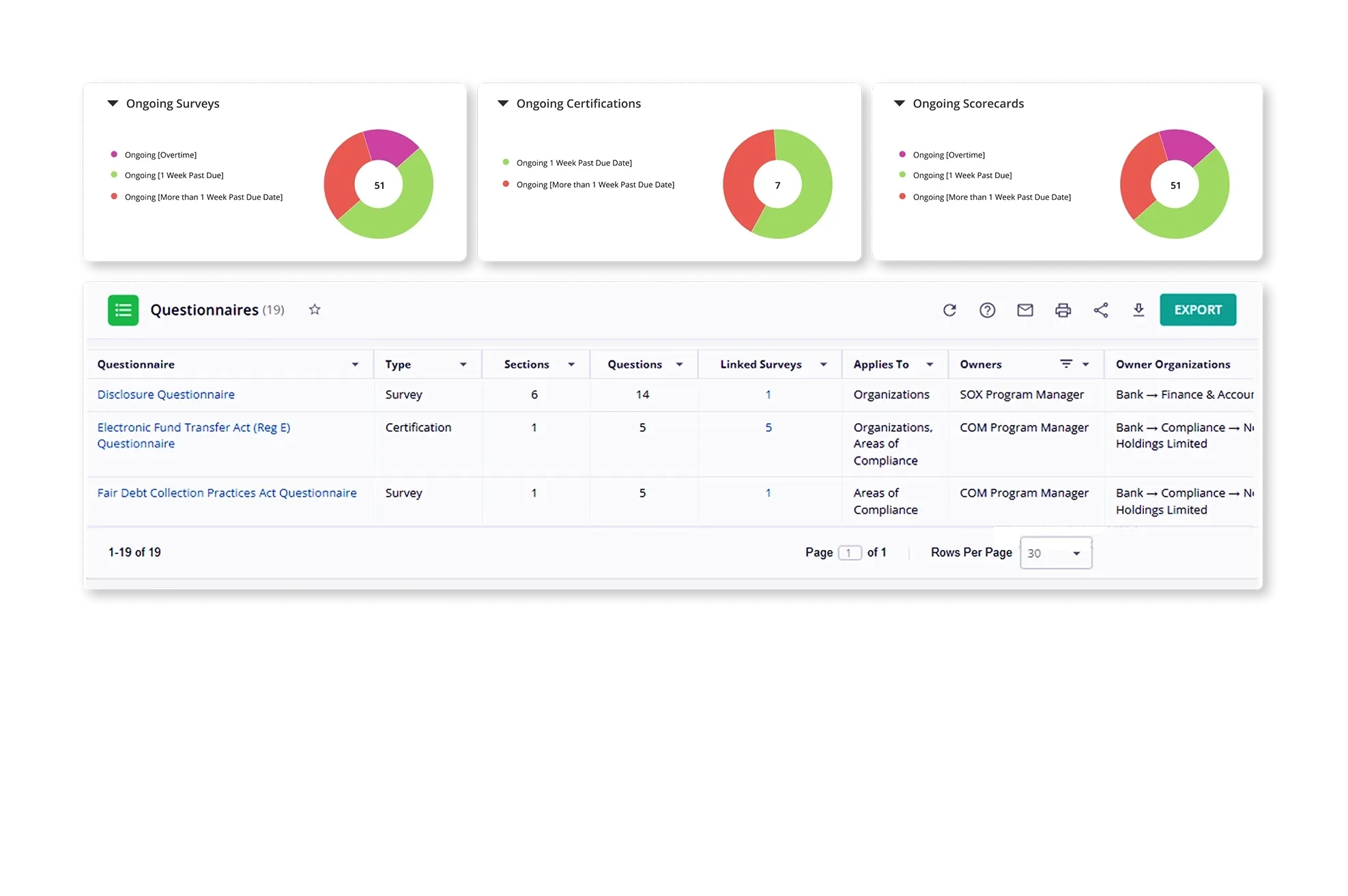Open the Disclosure Questionnaire link
The image size is (1348, 896).
pyautogui.click(x=166, y=394)
